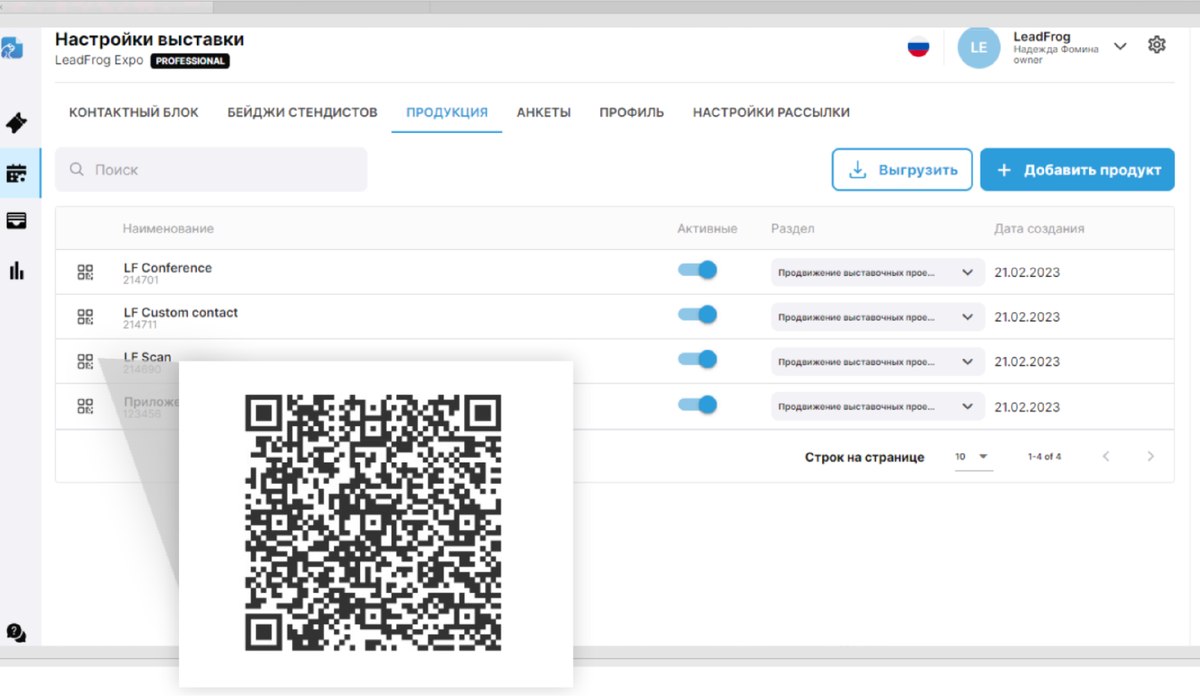This screenshot has width=1200, height=699.
Task: Open the card icon in left sidebar
Action: click(16, 221)
